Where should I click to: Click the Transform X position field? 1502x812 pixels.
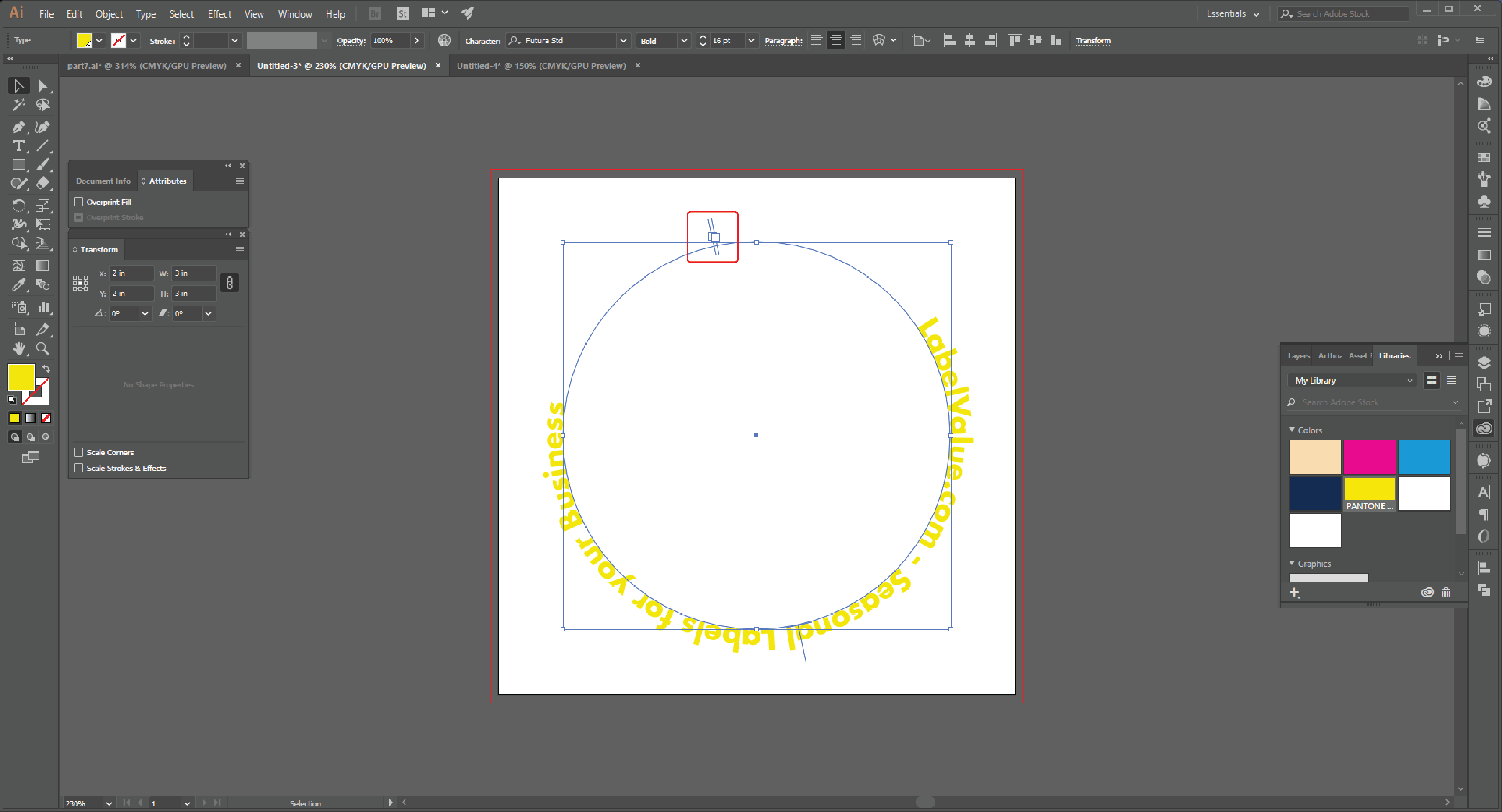coord(132,273)
